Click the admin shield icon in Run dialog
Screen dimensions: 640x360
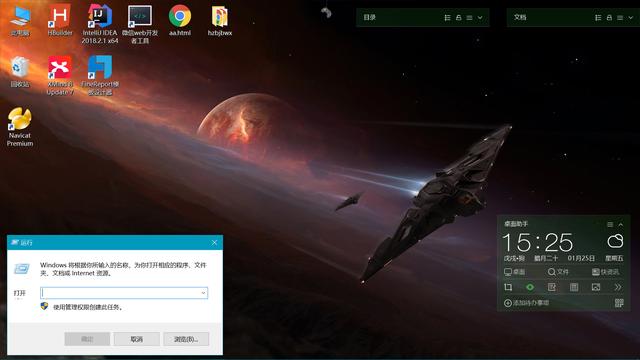(x=44, y=306)
